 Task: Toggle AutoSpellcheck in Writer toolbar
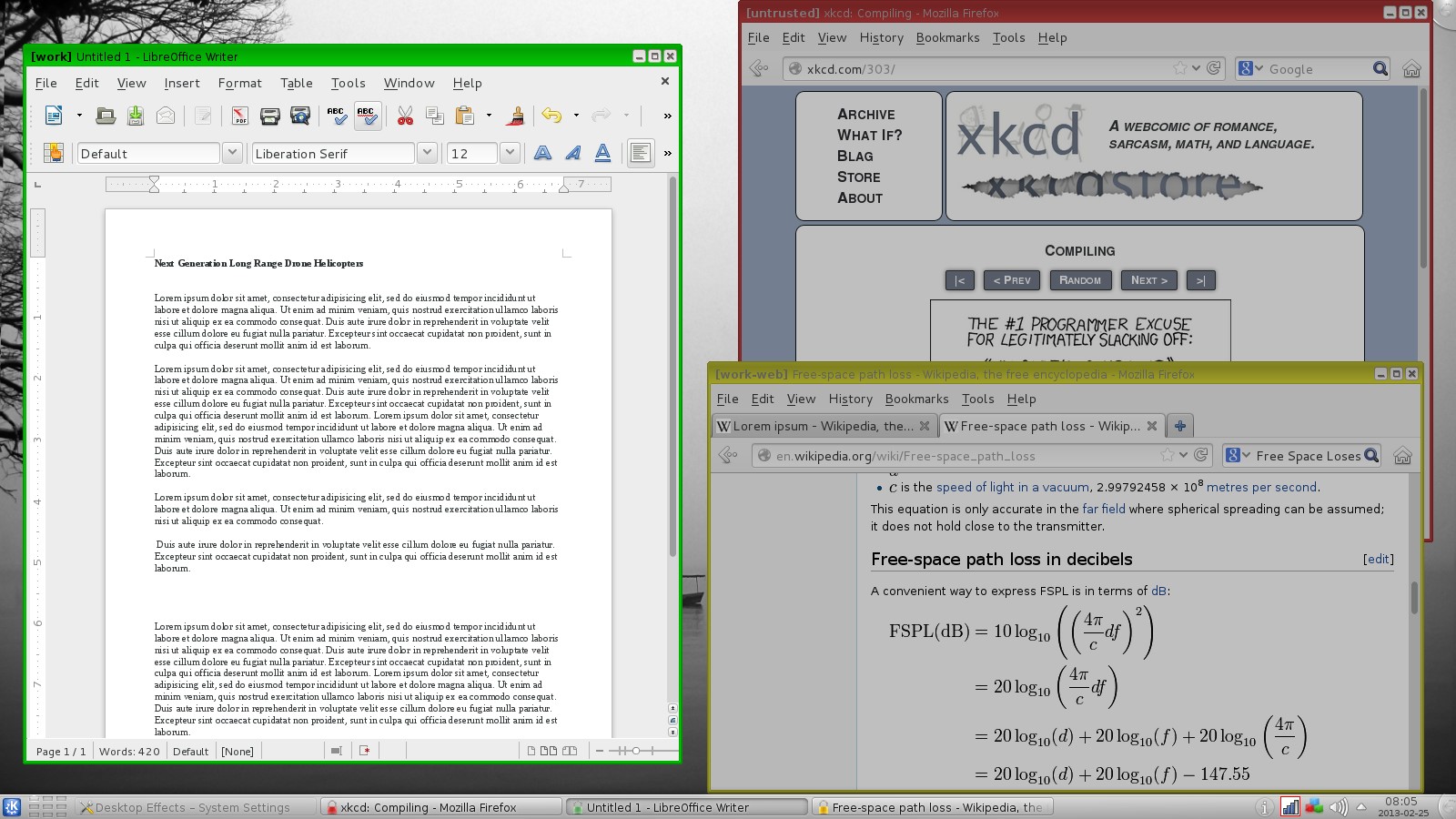tap(367, 116)
